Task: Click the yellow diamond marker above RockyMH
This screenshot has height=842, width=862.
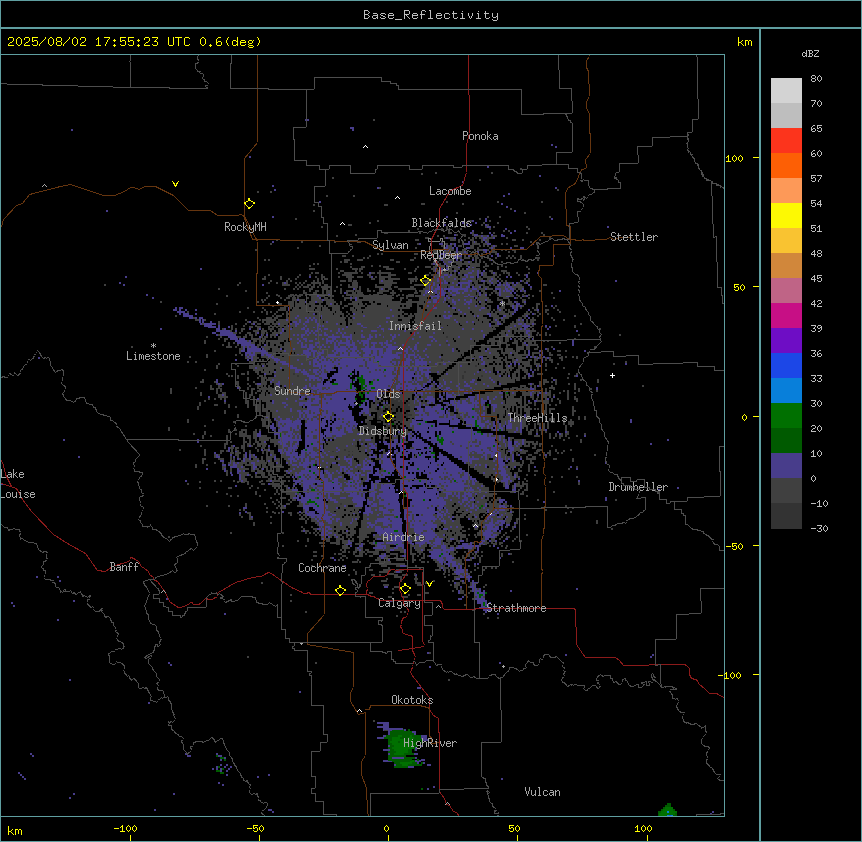Action: (249, 204)
